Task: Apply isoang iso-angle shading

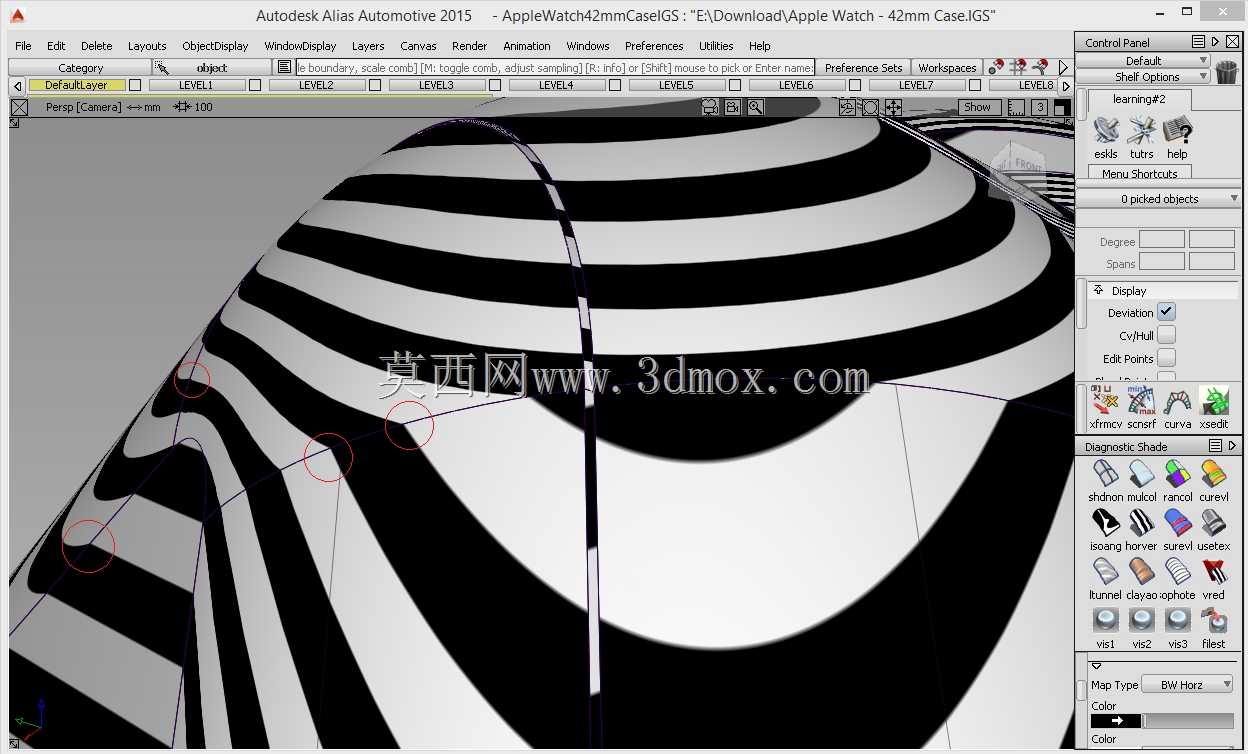Action: (x=1105, y=523)
